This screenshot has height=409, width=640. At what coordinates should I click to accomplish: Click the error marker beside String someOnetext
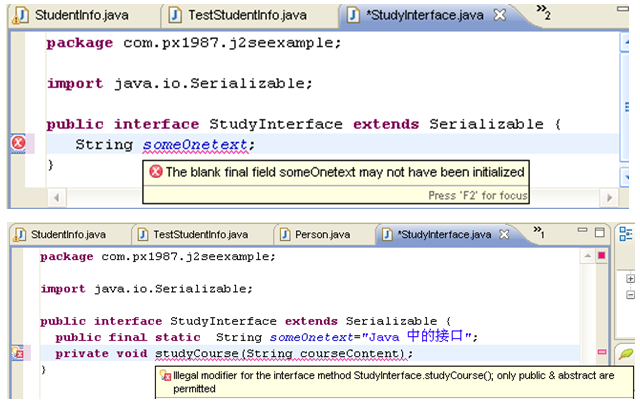tap(18, 143)
